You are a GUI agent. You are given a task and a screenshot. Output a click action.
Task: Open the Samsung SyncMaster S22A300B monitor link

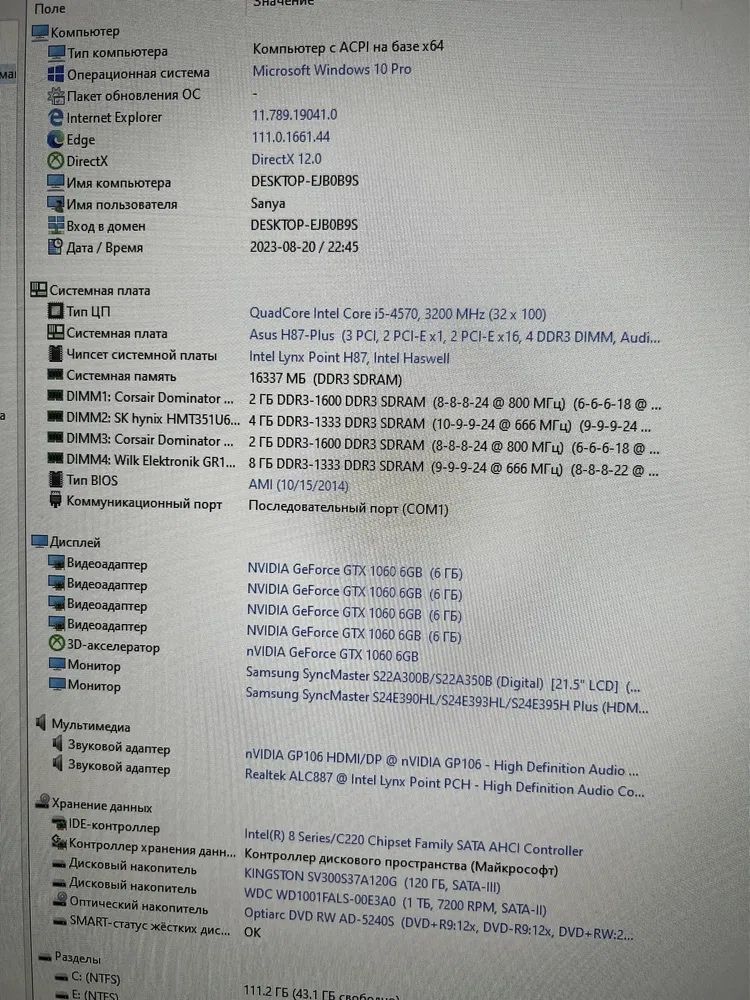(x=443, y=679)
